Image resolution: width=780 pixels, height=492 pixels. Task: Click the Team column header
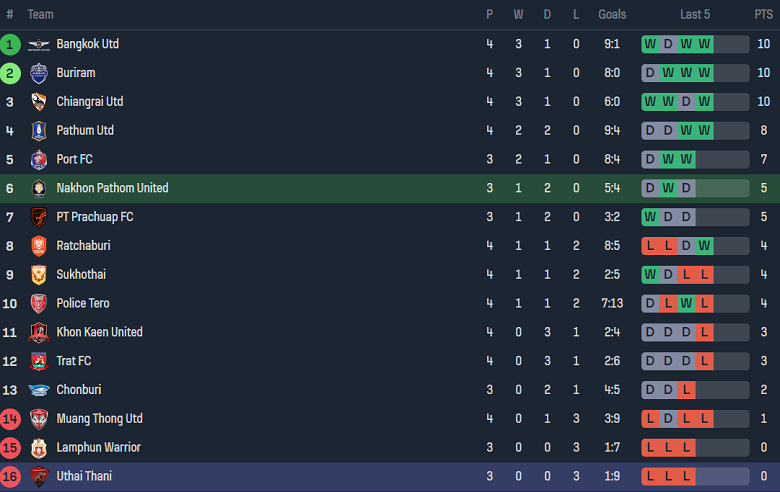41,14
